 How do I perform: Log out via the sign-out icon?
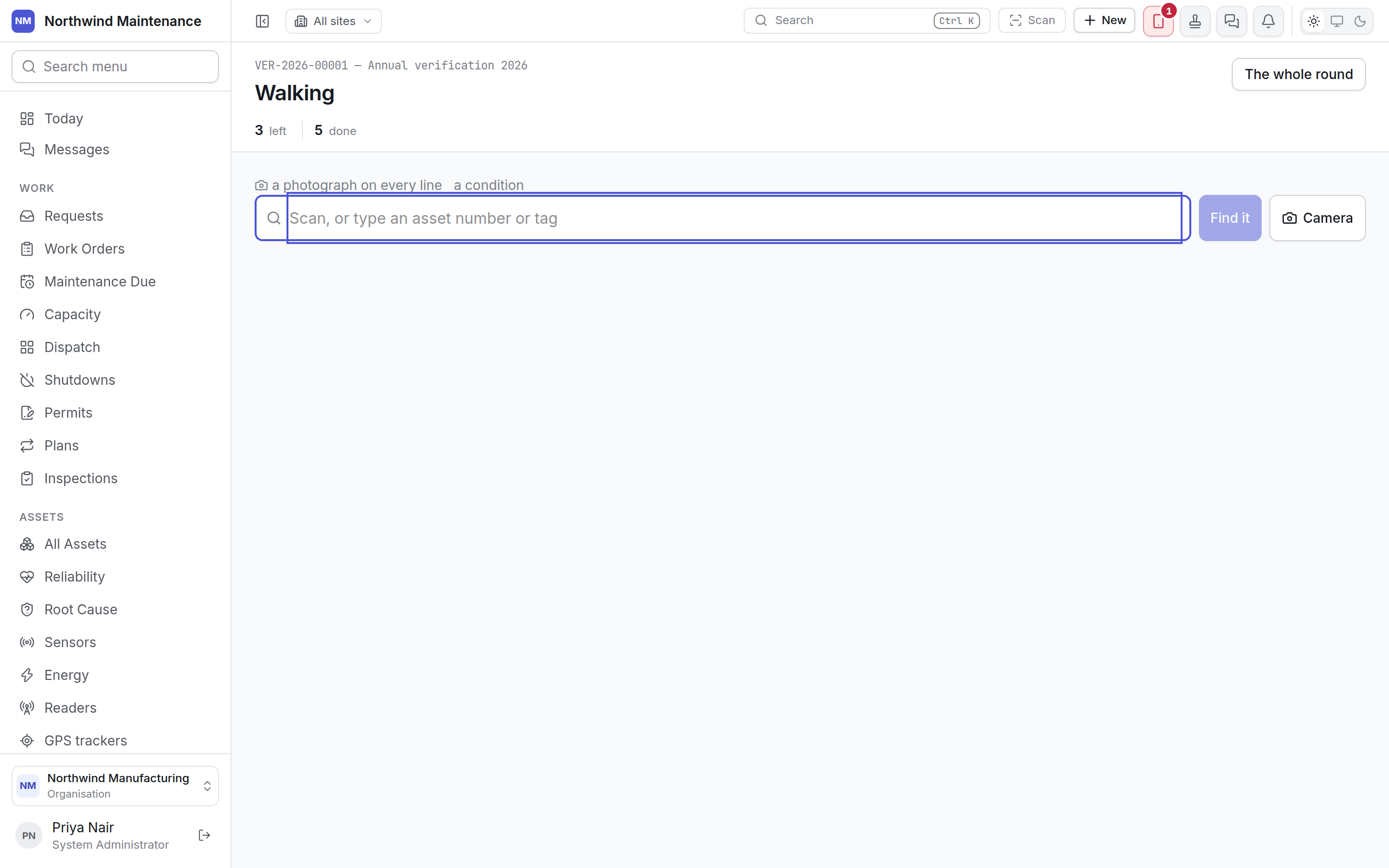coord(204,835)
